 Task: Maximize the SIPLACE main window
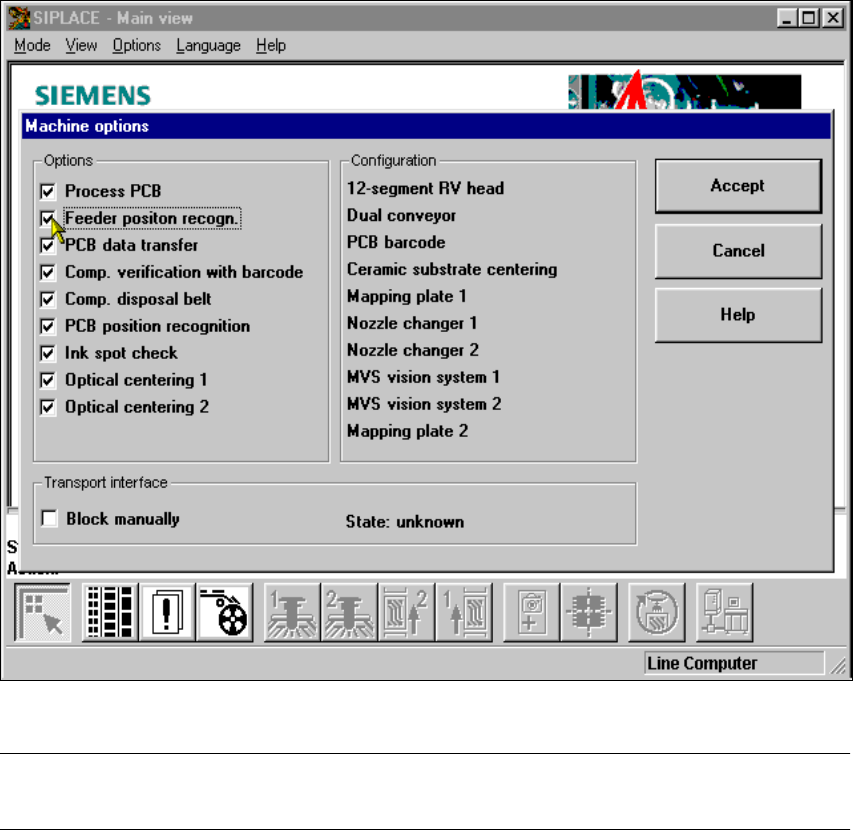808,18
